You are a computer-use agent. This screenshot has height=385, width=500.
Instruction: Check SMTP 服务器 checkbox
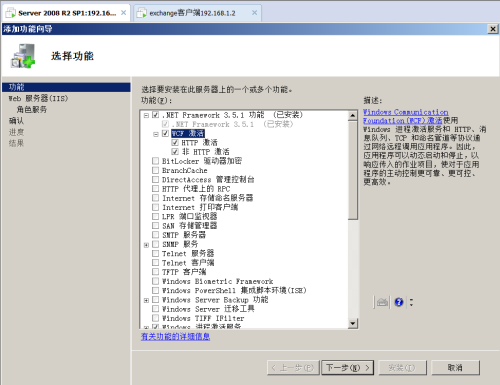[x=155, y=235]
